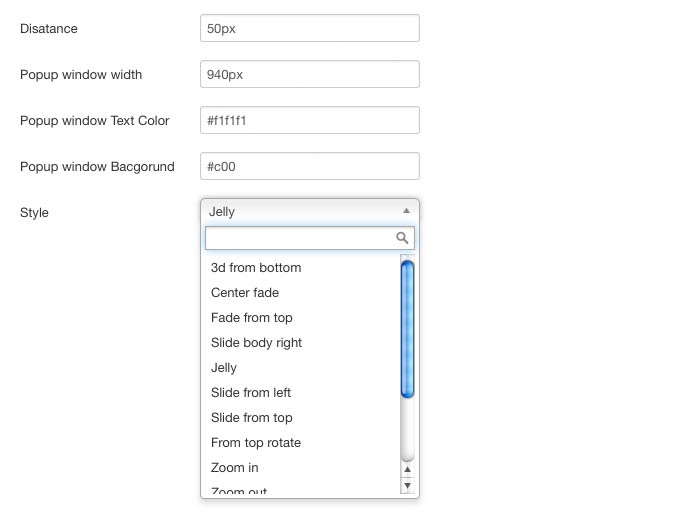Select "From top rotate" option
Image resolution: width=700 pixels, height=525 pixels.
pyautogui.click(x=256, y=443)
